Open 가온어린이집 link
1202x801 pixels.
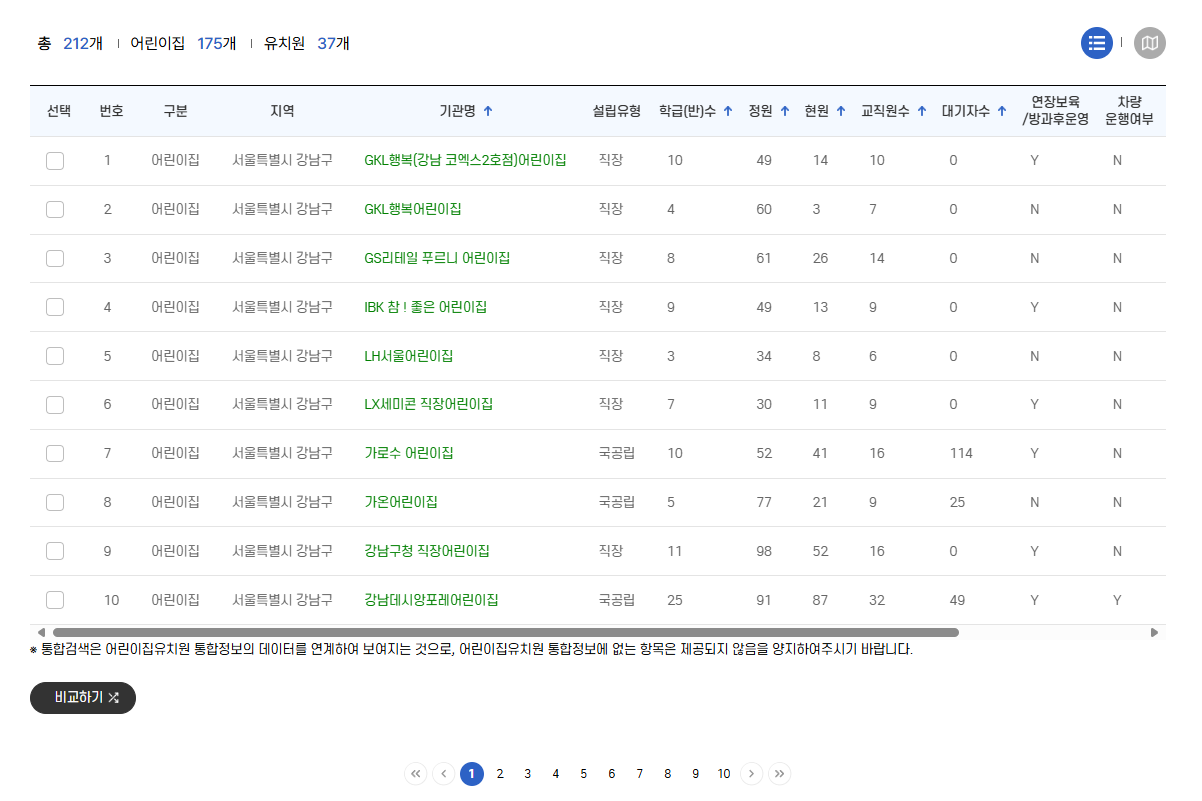(401, 502)
